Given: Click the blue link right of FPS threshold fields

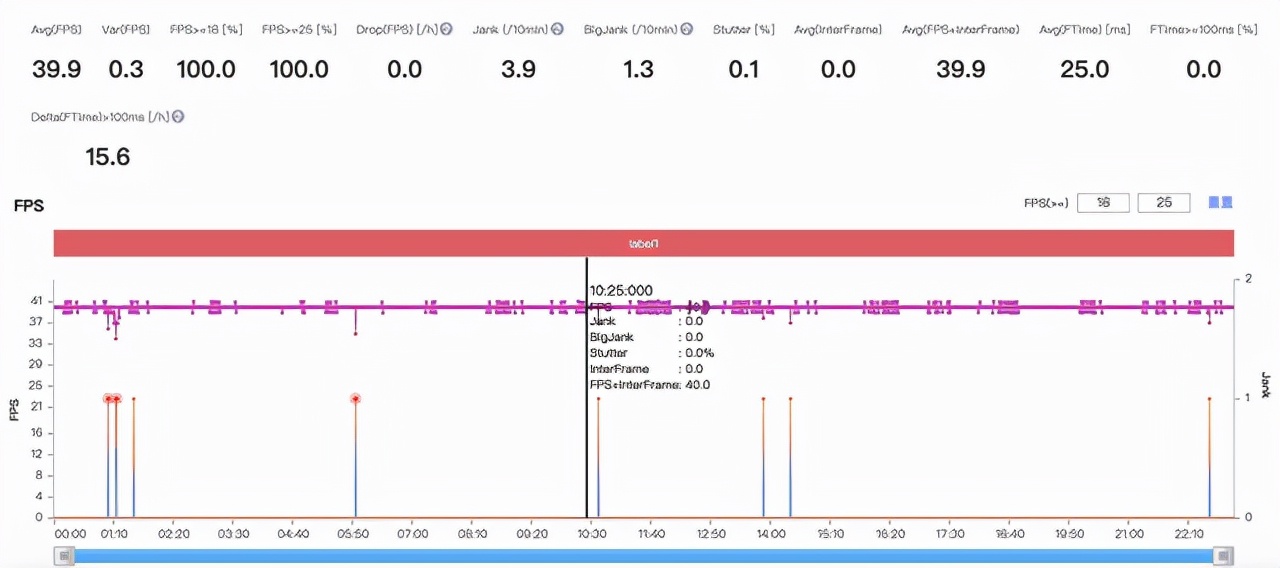Looking at the screenshot, I should coord(1220,203).
